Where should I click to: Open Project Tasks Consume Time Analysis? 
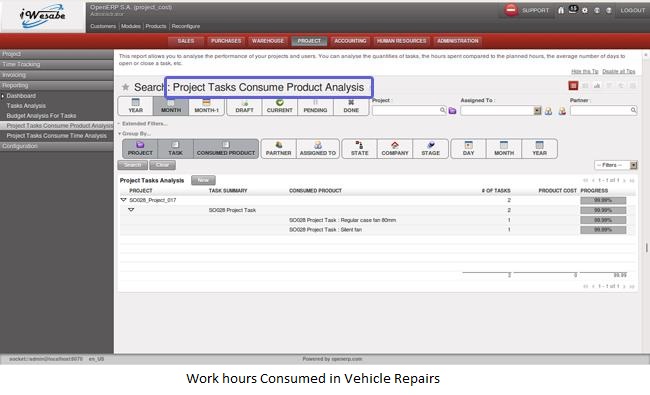(x=56, y=136)
